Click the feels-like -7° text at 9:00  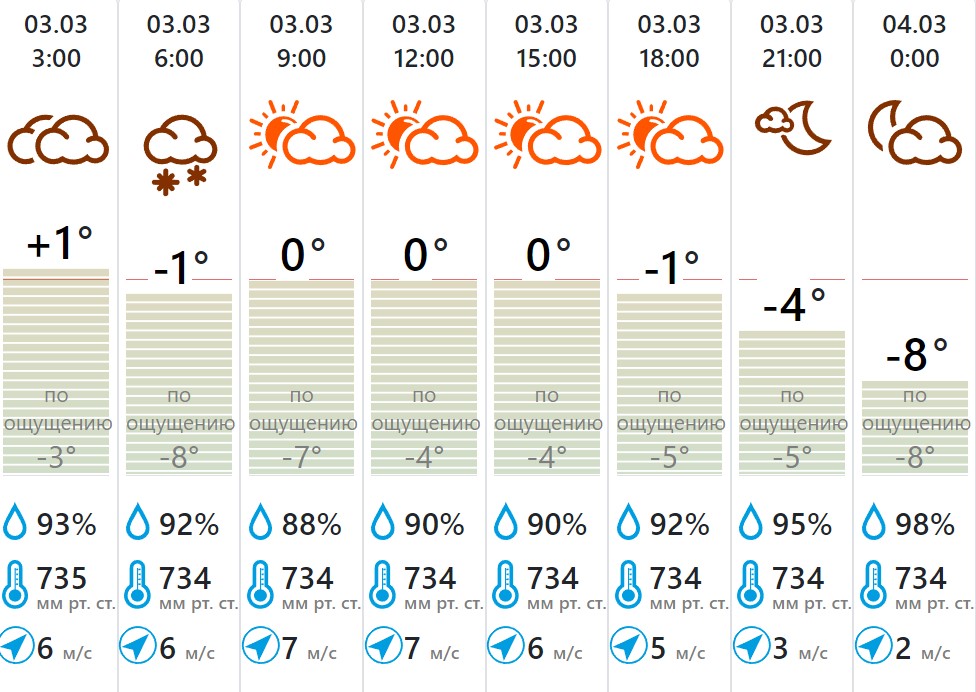click(301, 457)
